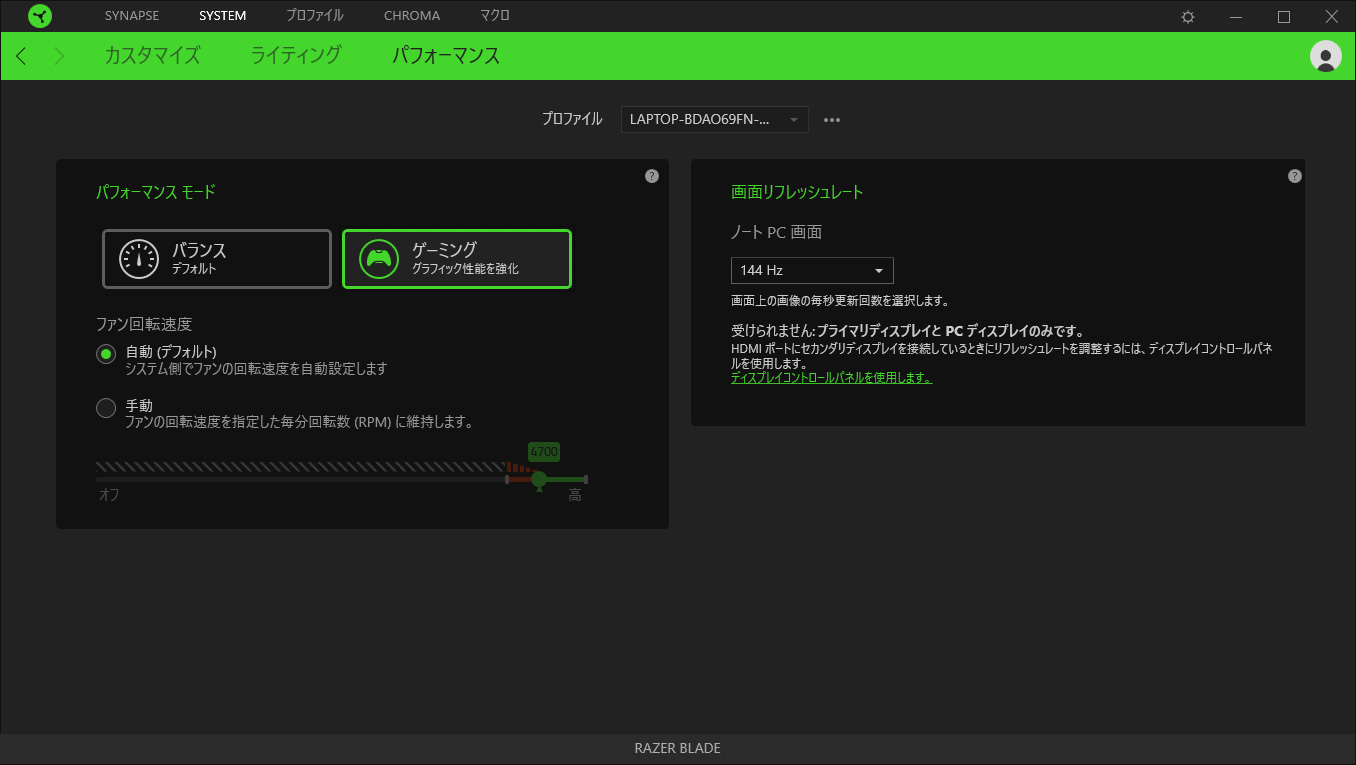Click the パフォーマンス モード heading
The image size is (1356, 765).
click(155, 192)
